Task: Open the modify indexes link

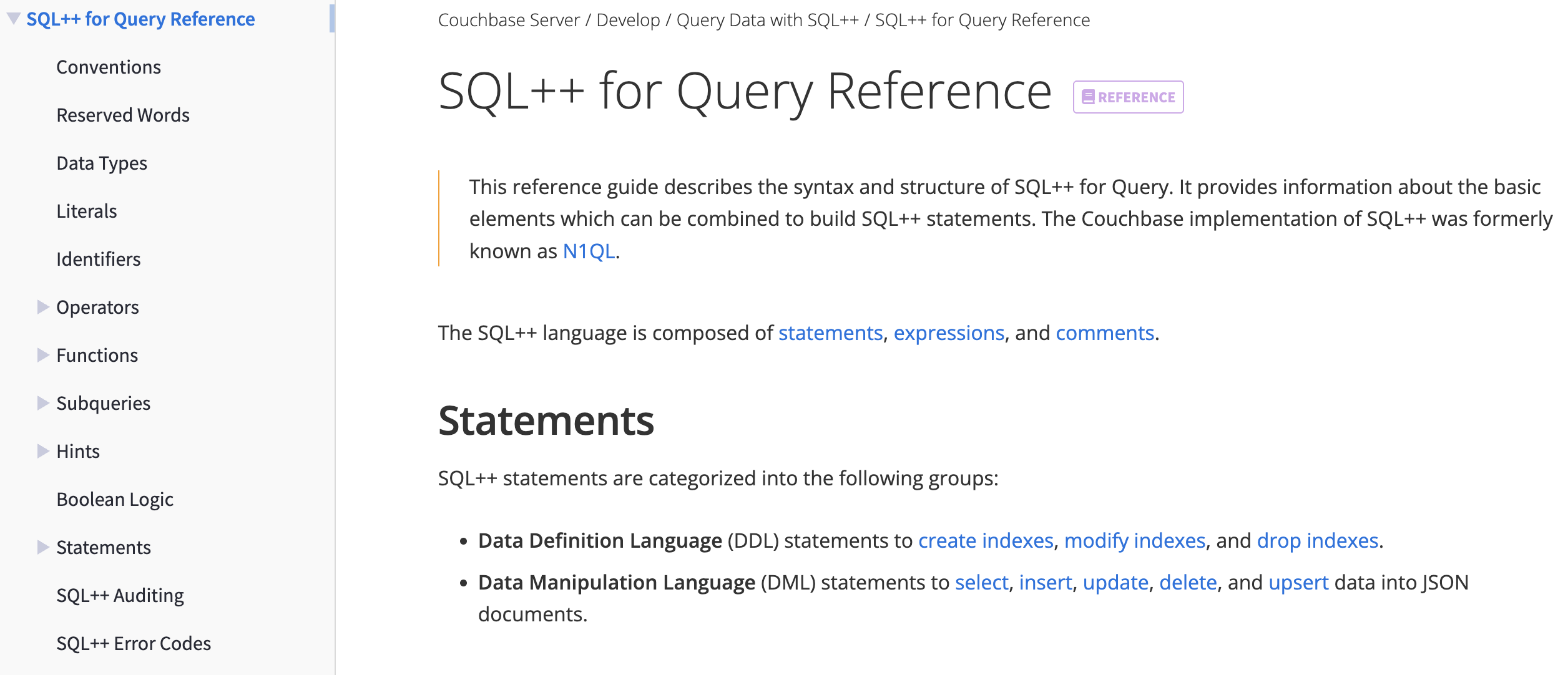Action: pos(1135,541)
